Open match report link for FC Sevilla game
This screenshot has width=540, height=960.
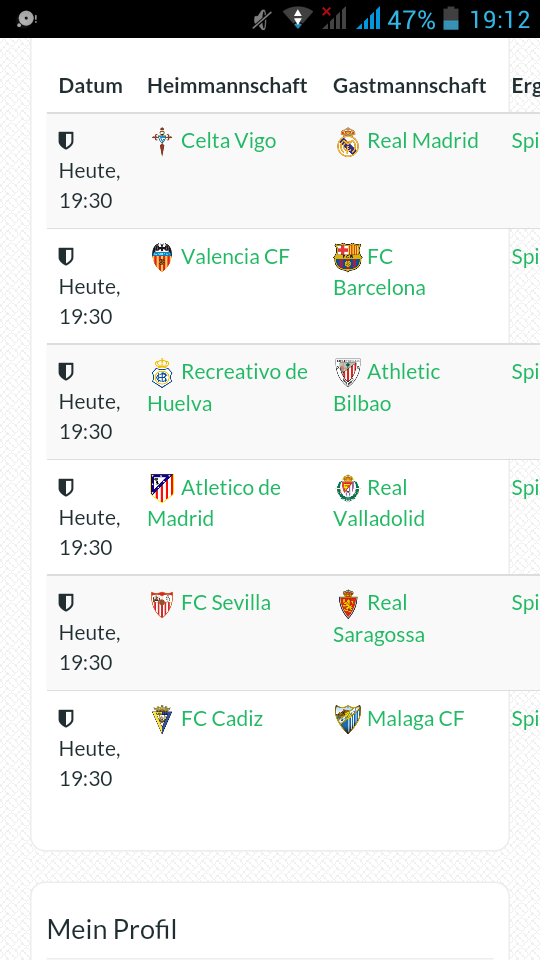pos(525,604)
